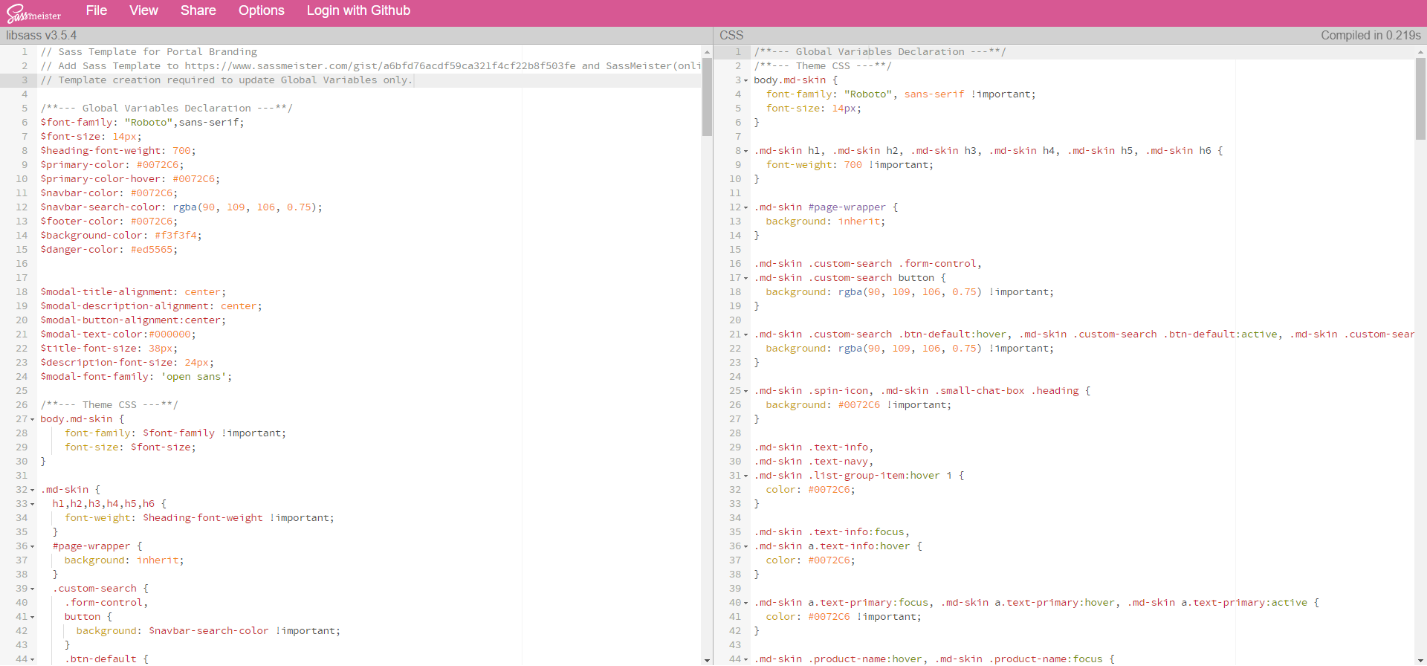1427x666 pixels.
Task: Click the CSS output vertical scrollbar thumb
Action: [x=1420, y=90]
